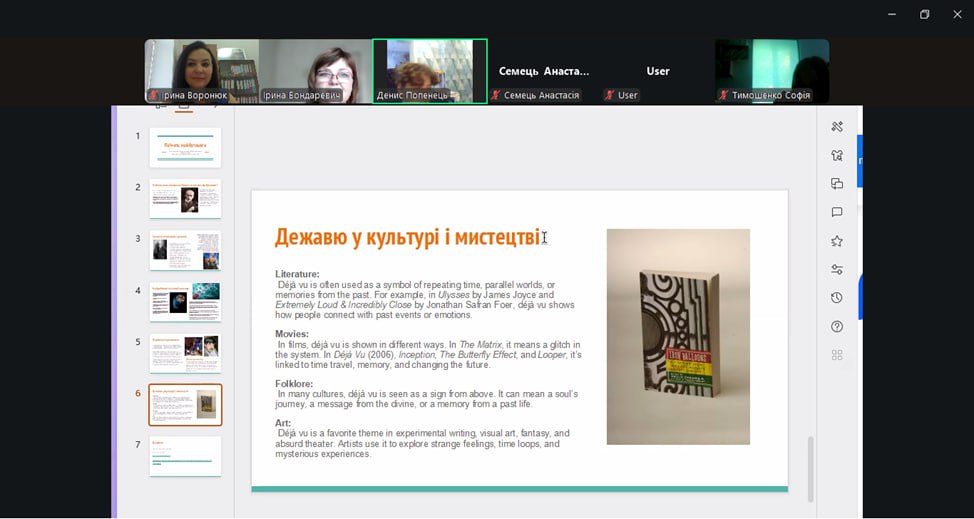Select slide 1 thumbnail in the panel
Screen dimensions: 974x519
point(185,147)
